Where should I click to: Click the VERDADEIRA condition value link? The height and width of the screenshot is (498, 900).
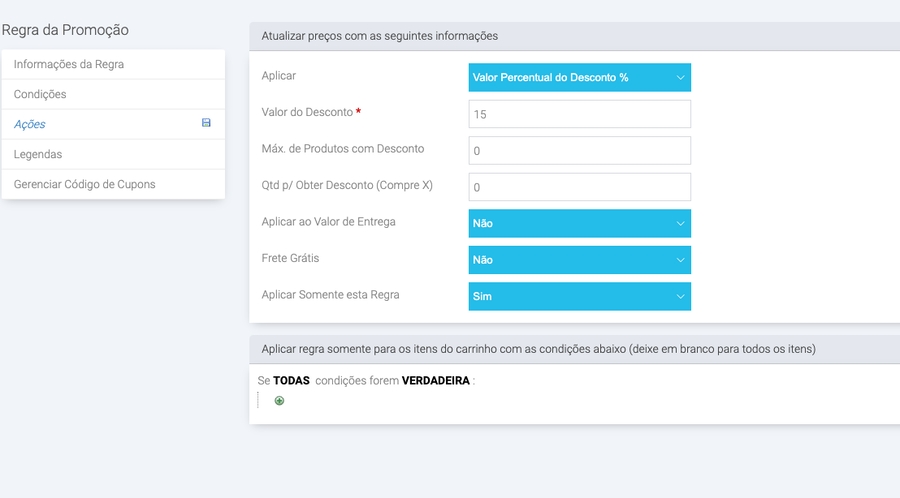(435, 381)
